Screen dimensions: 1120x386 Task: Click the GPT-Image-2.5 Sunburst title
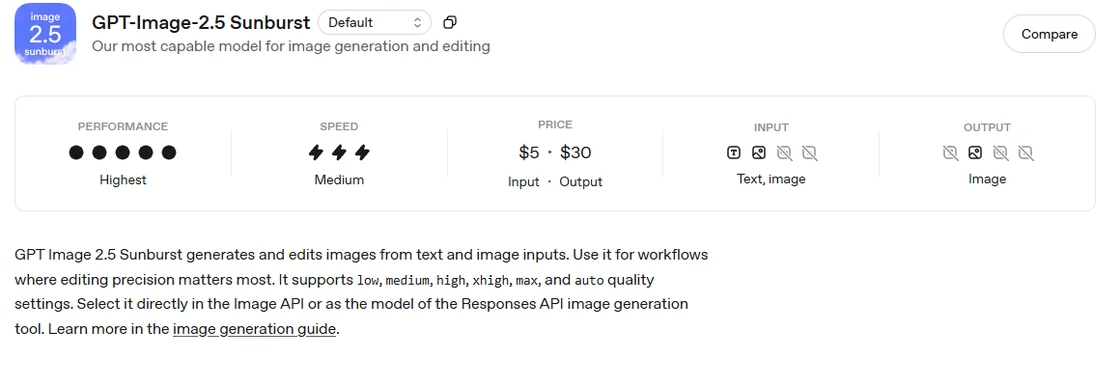(201, 22)
